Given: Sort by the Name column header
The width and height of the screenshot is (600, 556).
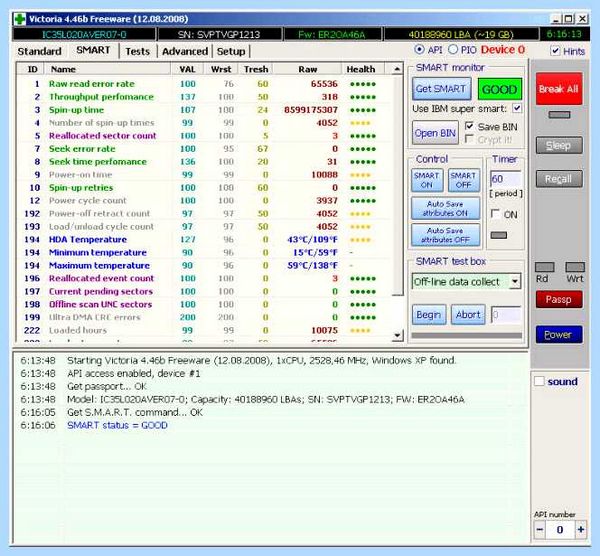Looking at the screenshot, I should pyautogui.click(x=108, y=69).
